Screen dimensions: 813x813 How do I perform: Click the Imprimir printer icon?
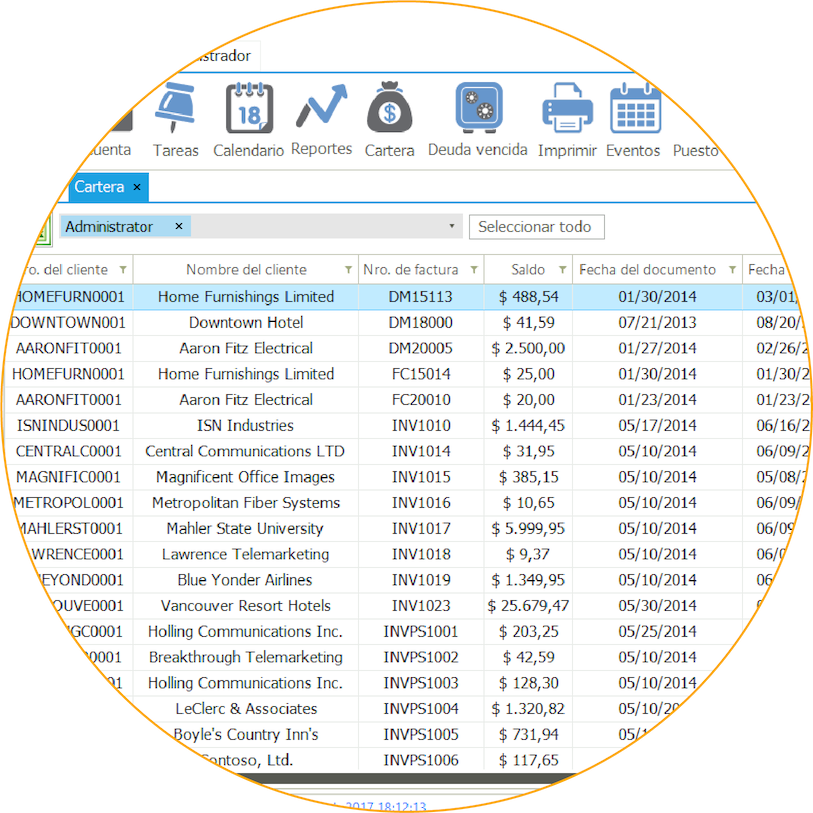pos(567,107)
